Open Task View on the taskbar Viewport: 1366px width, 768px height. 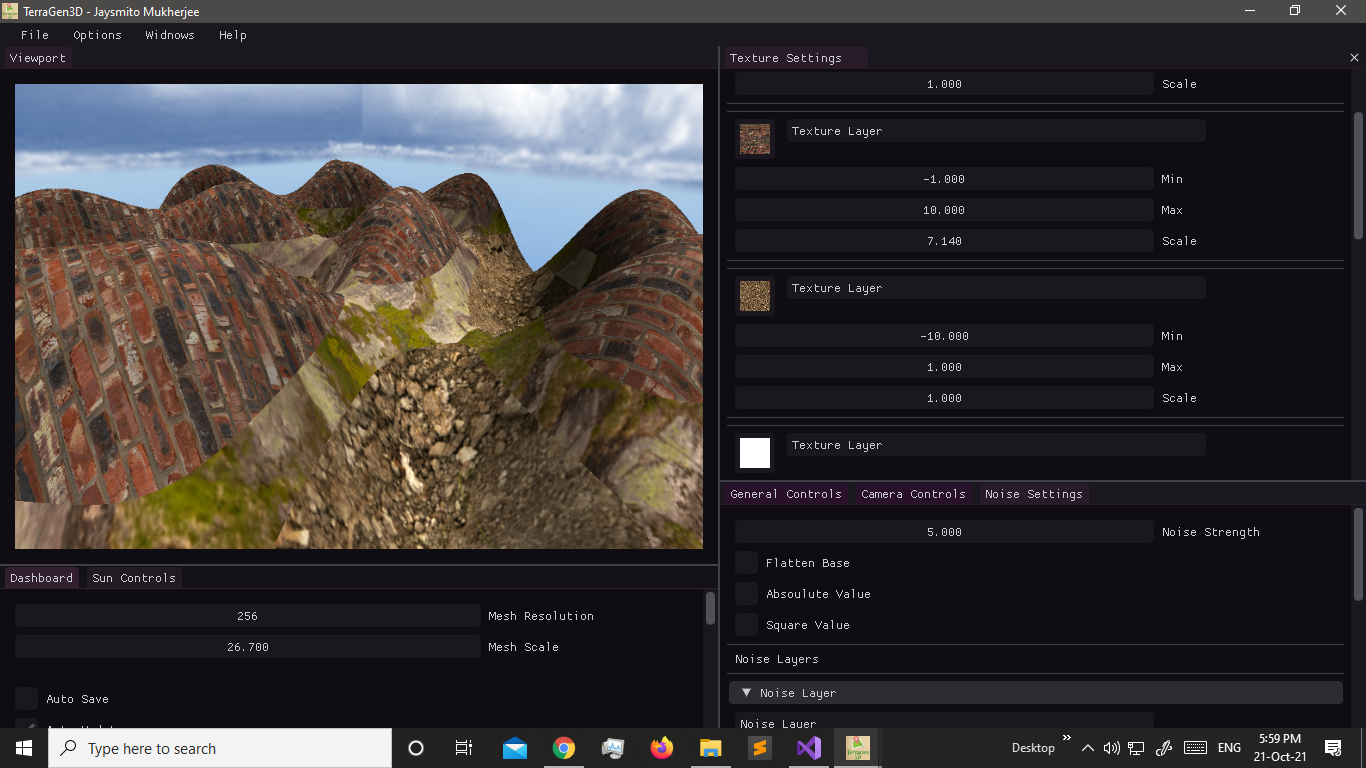pos(464,748)
